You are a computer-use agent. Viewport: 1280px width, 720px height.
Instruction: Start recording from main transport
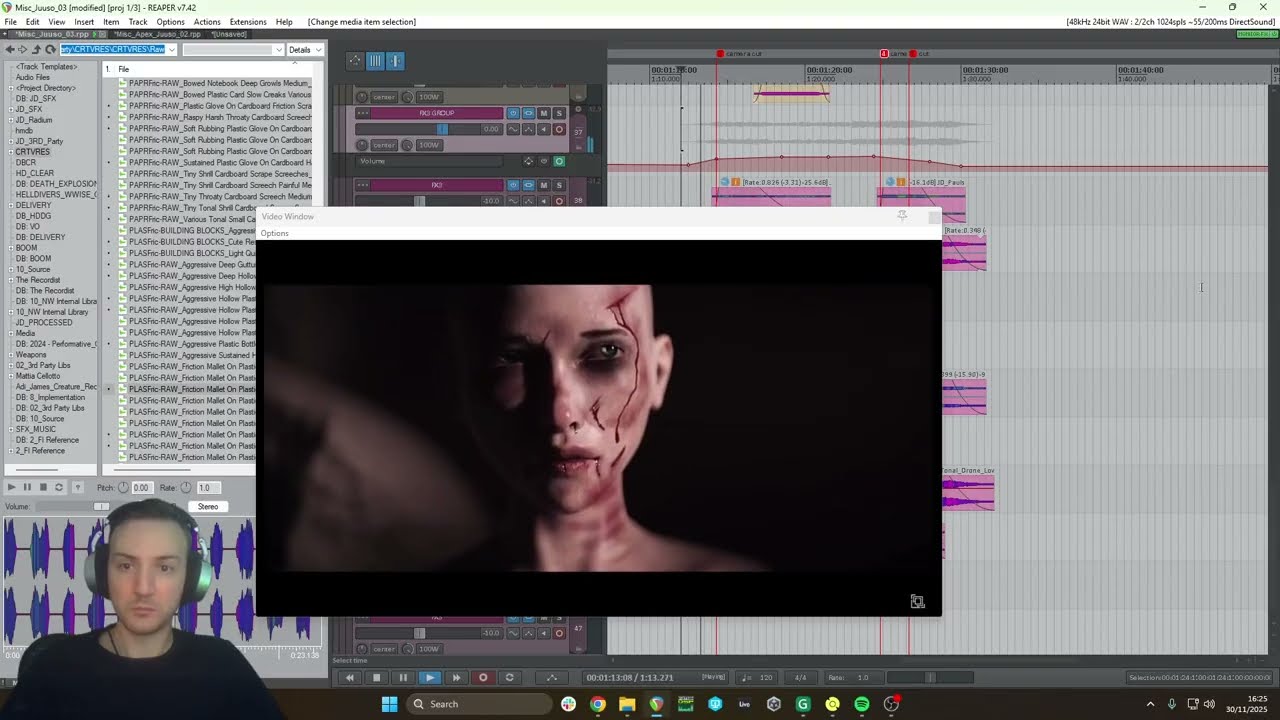point(483,677)
